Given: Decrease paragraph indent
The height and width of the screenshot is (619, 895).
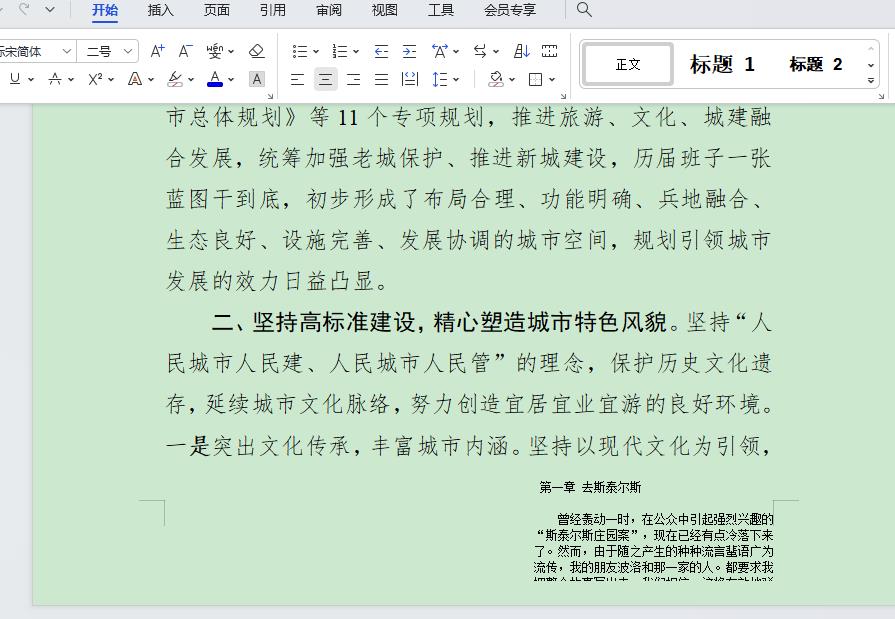Looking at the screenshot, I should 381,51.
